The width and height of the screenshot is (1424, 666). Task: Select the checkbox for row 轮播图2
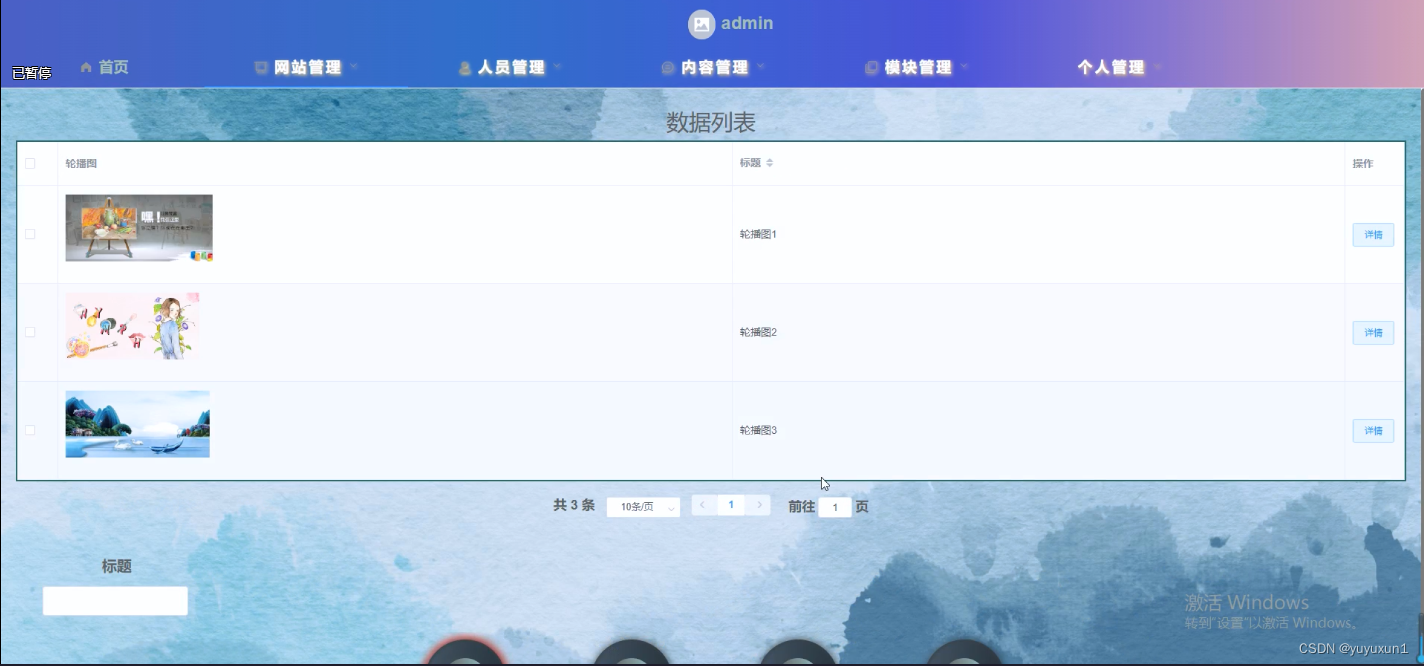coord(30,332)
